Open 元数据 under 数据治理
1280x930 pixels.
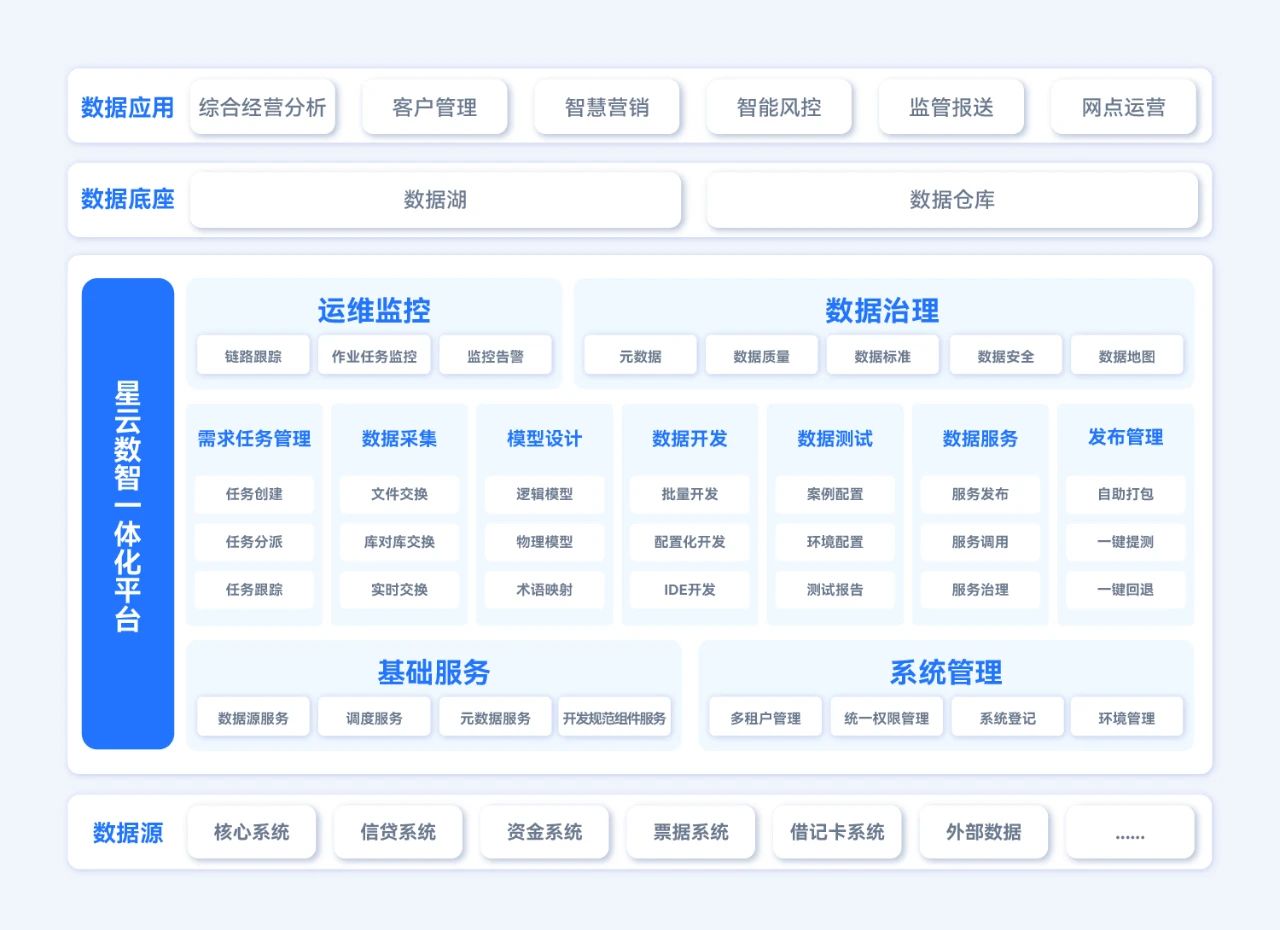(640, 356)
